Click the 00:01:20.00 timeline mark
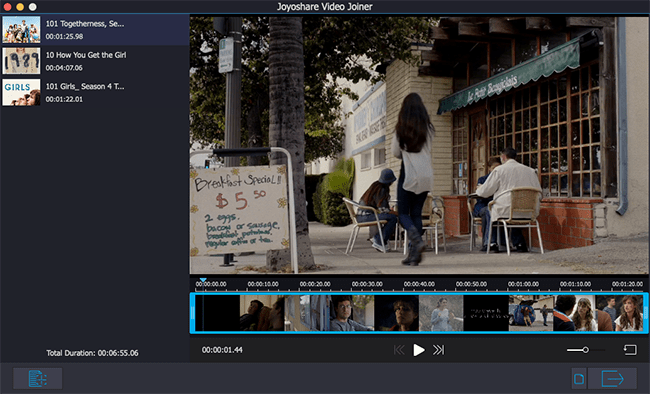 [627, 284]
